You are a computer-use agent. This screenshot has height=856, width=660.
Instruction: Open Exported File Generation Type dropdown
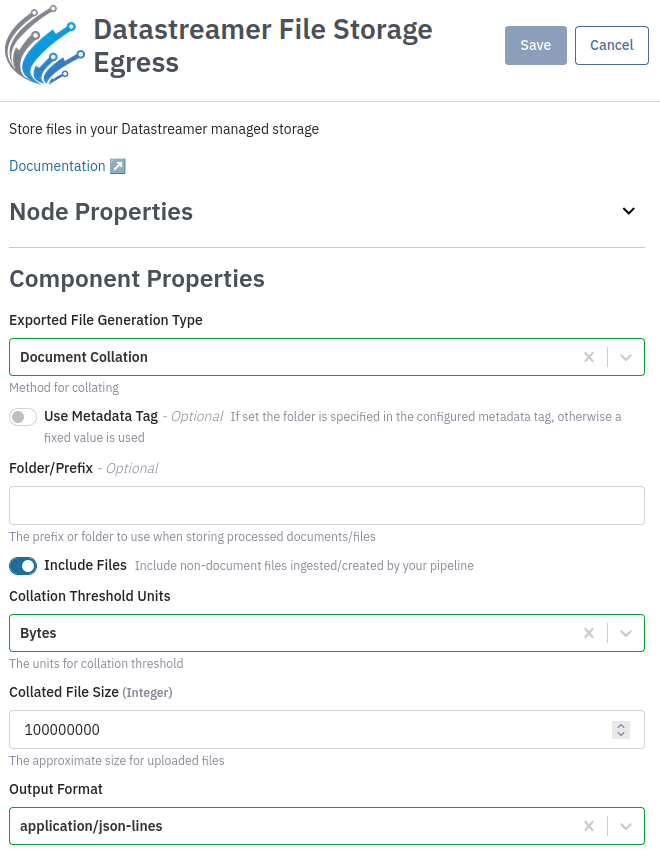(626, 357)
